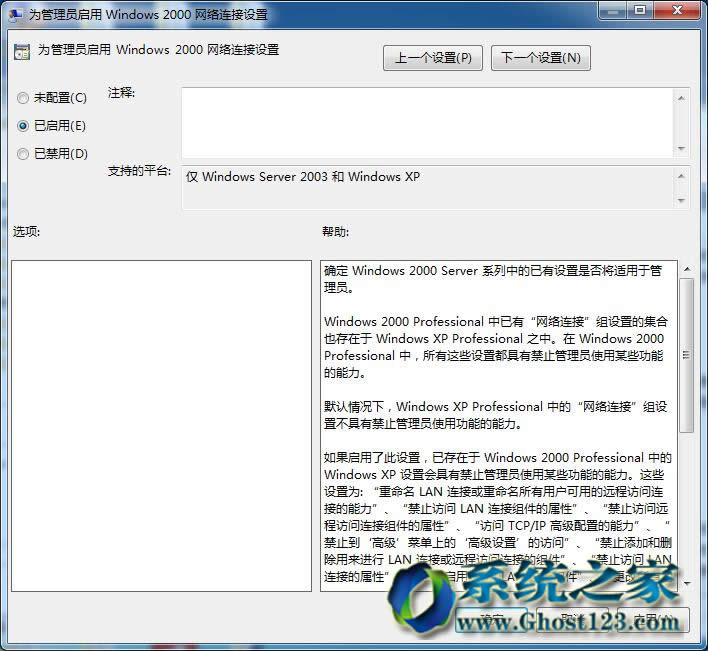Click the 支持的平台 box scroll down arrow
The width and height of the screenshot is (708, 651).
[681, 200]
